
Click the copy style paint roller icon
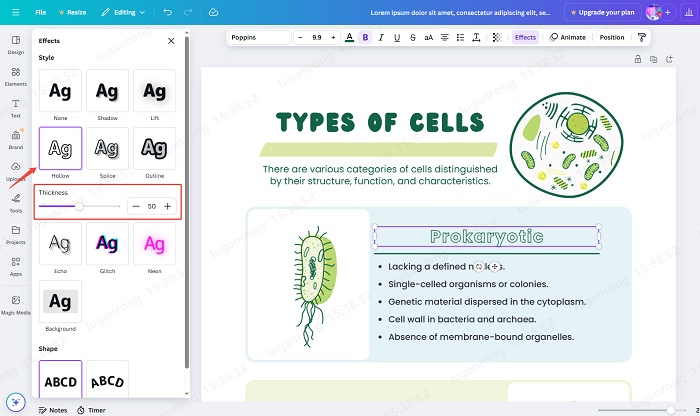(642, 37)
